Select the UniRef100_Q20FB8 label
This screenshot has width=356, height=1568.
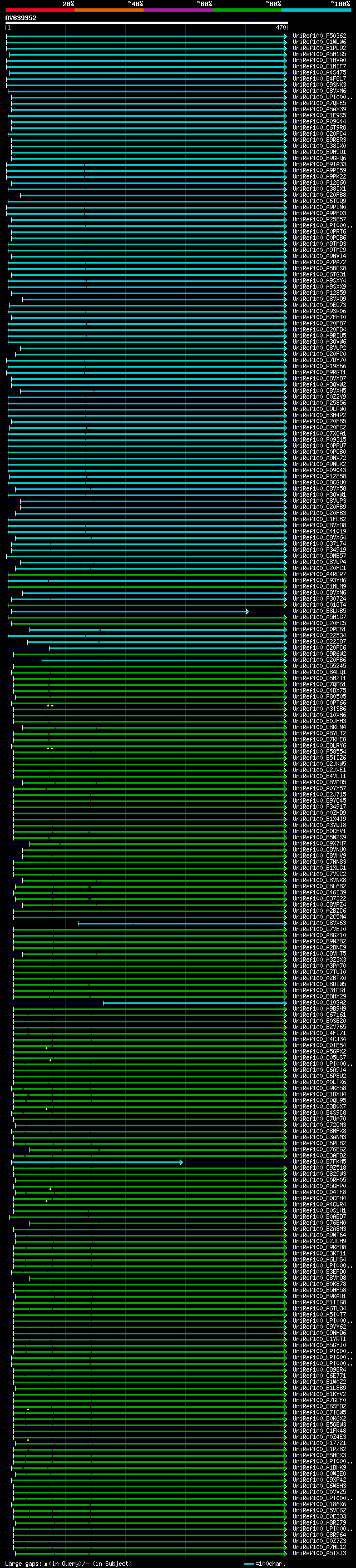(319, 195)
